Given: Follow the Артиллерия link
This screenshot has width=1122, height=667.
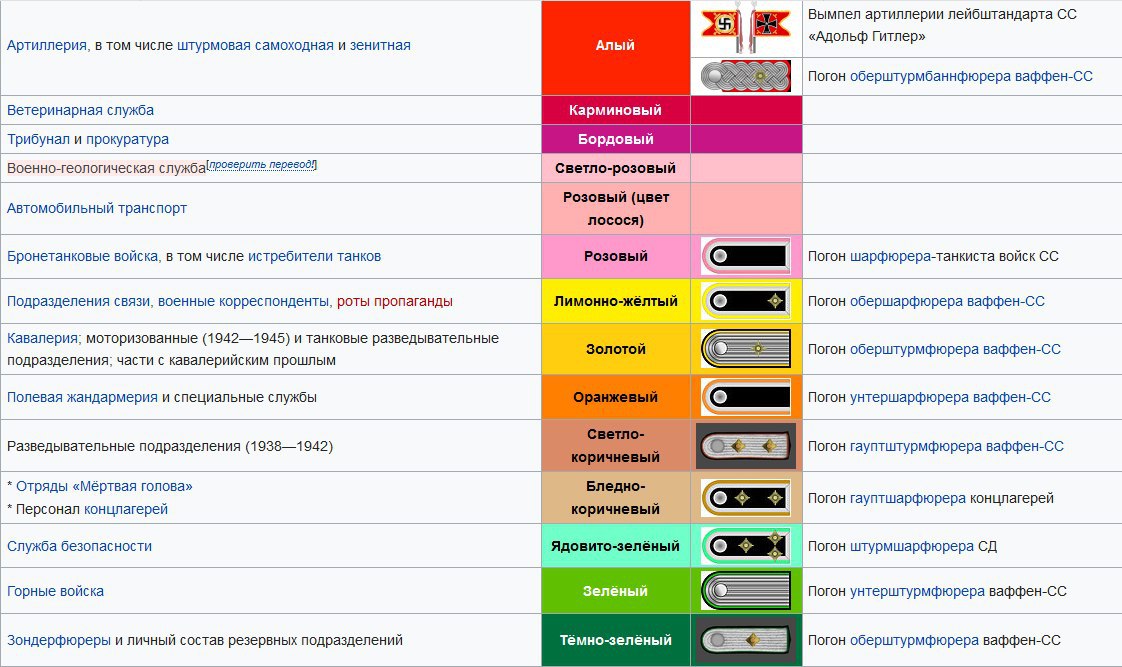Looking at the screenshot, I should tap(47, 45).
